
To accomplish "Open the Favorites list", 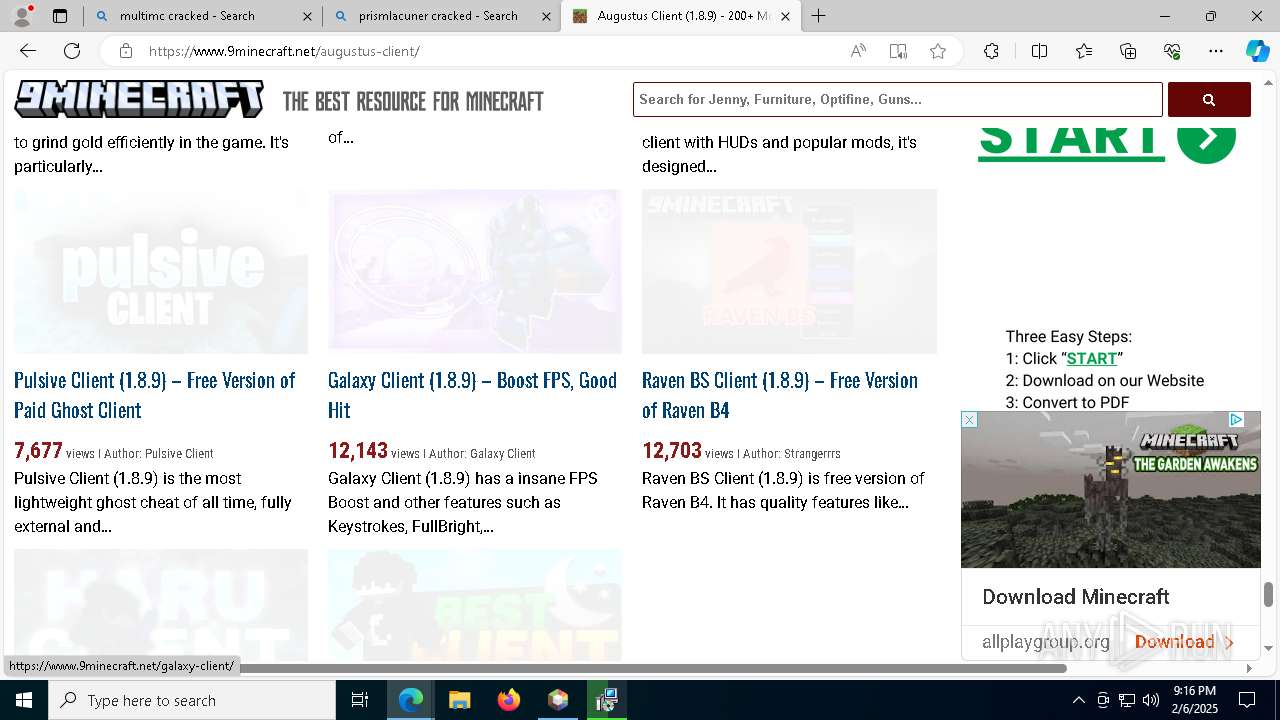I will click(x=1084, y=51).
